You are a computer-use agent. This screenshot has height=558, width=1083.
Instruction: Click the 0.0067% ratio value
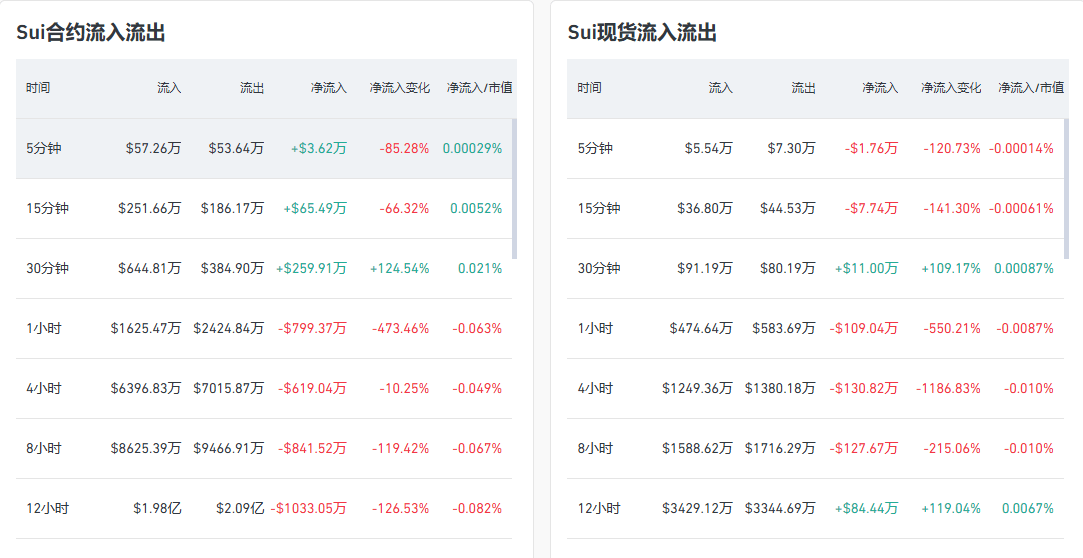1028,508
